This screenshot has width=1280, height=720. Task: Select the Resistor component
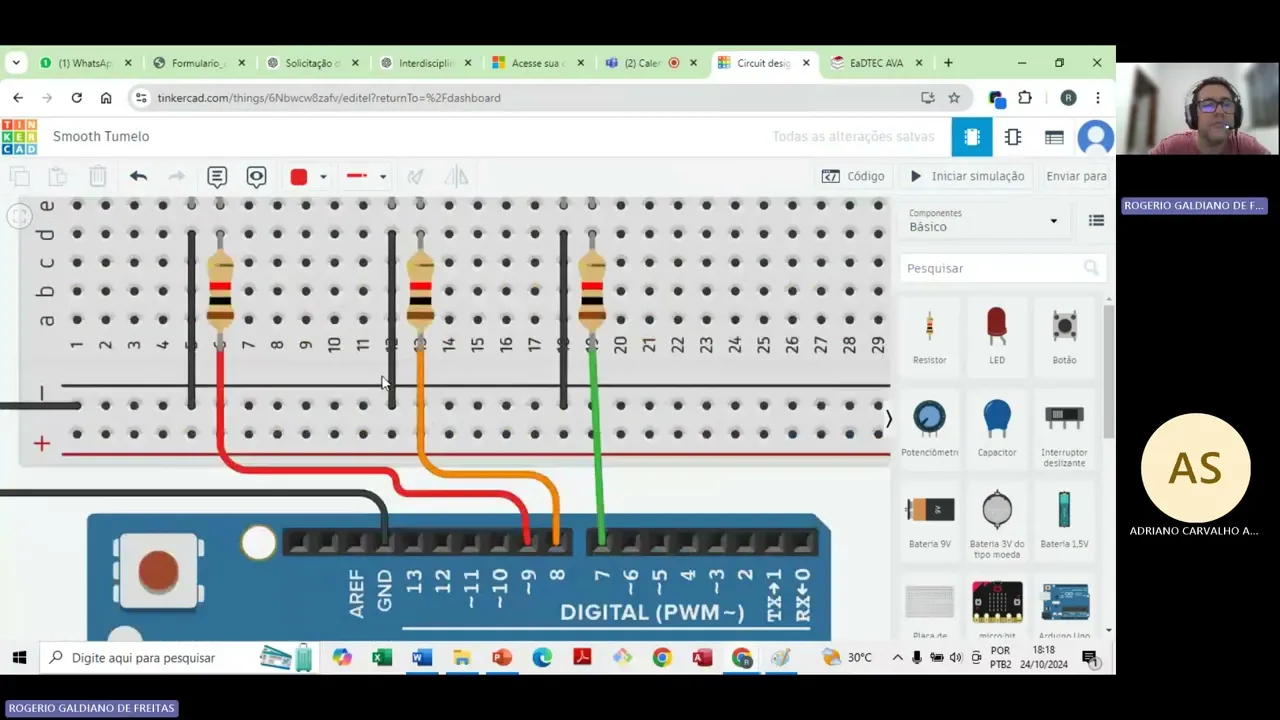(929, 335)
